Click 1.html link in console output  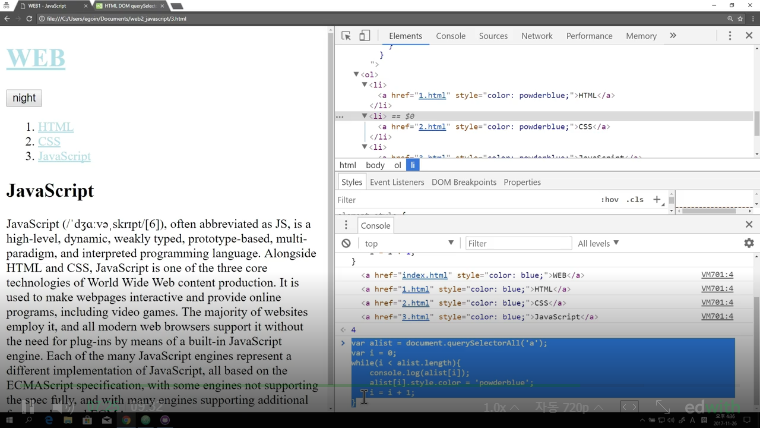pos(415,289)
